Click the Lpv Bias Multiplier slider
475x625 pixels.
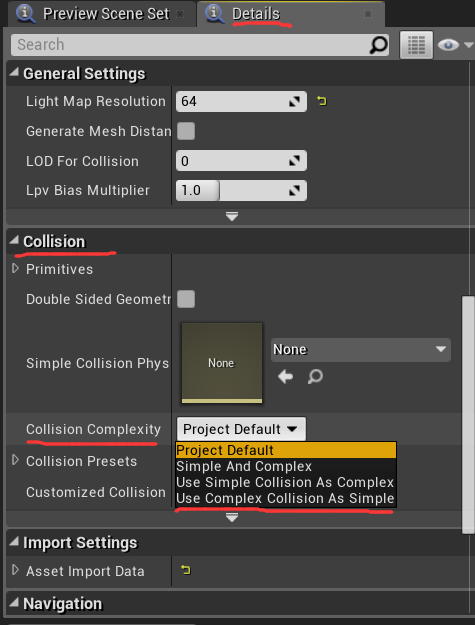click(241, 190)
